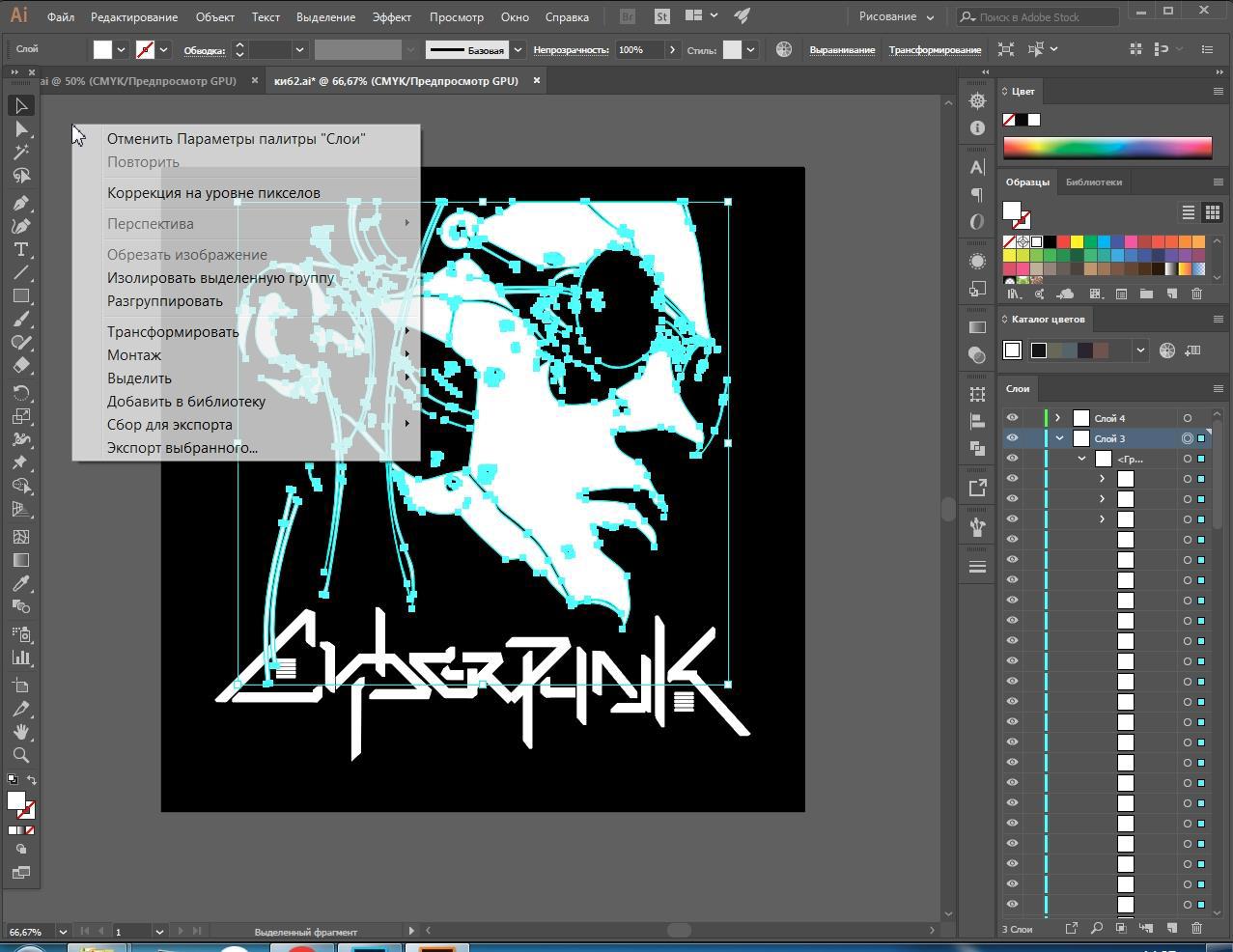The height and width of the screenshot is (952, 1233).
Task: Hide layer Слой 4 with eye icon
Action: coord(1012,418)
